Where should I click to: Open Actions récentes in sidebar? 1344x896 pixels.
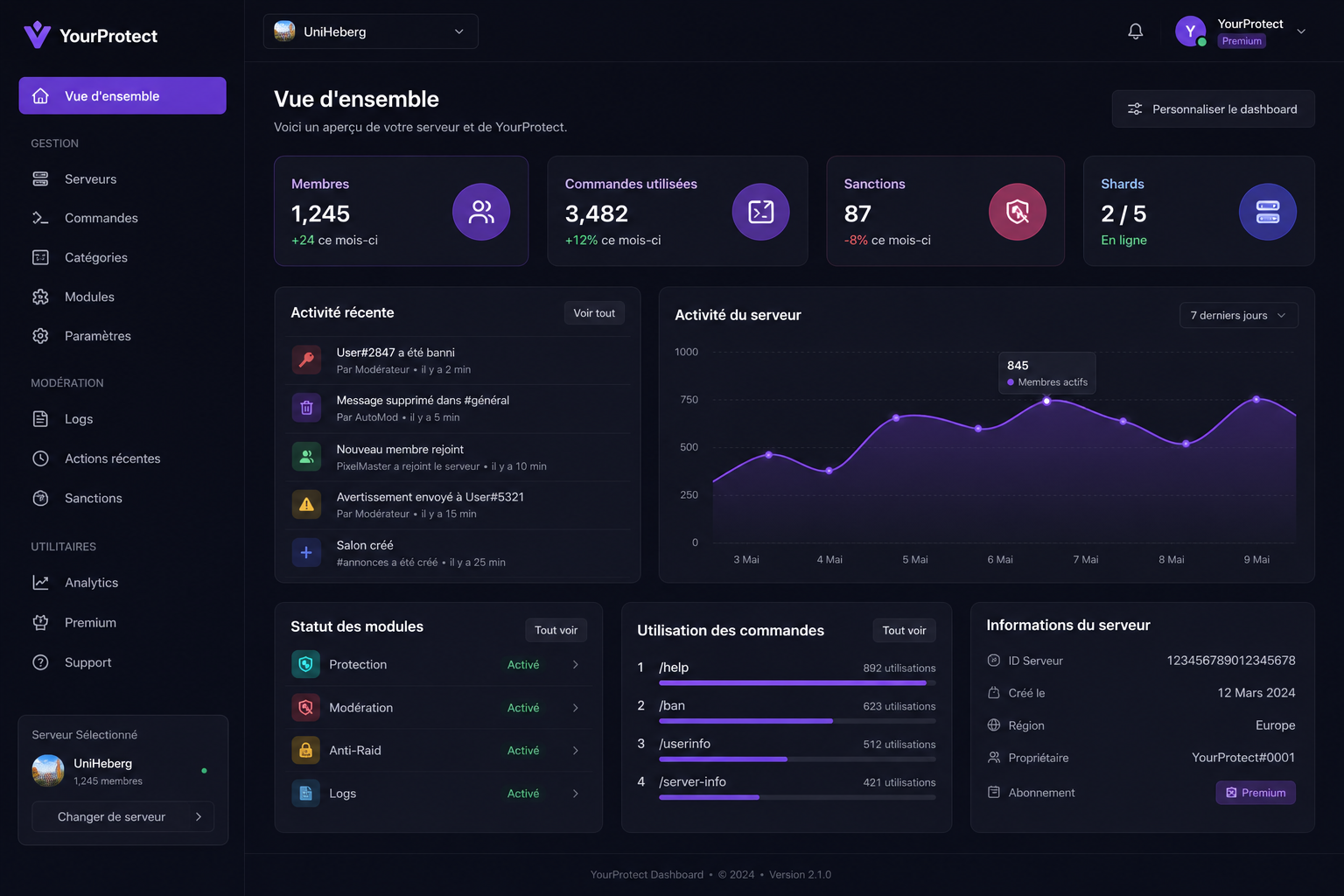coord(122,458)
